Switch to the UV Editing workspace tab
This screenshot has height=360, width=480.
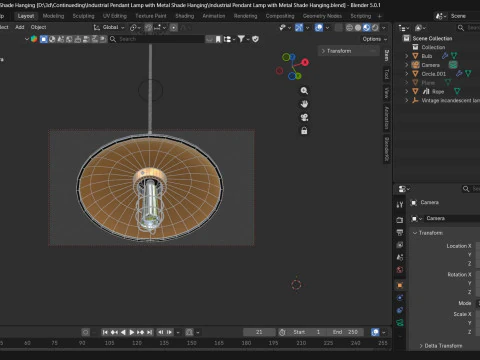[x=115, y=16]
